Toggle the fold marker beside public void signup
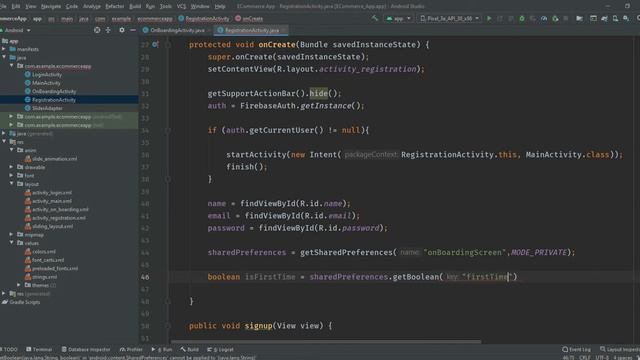 pyautogui.click(x=167, y=326)
